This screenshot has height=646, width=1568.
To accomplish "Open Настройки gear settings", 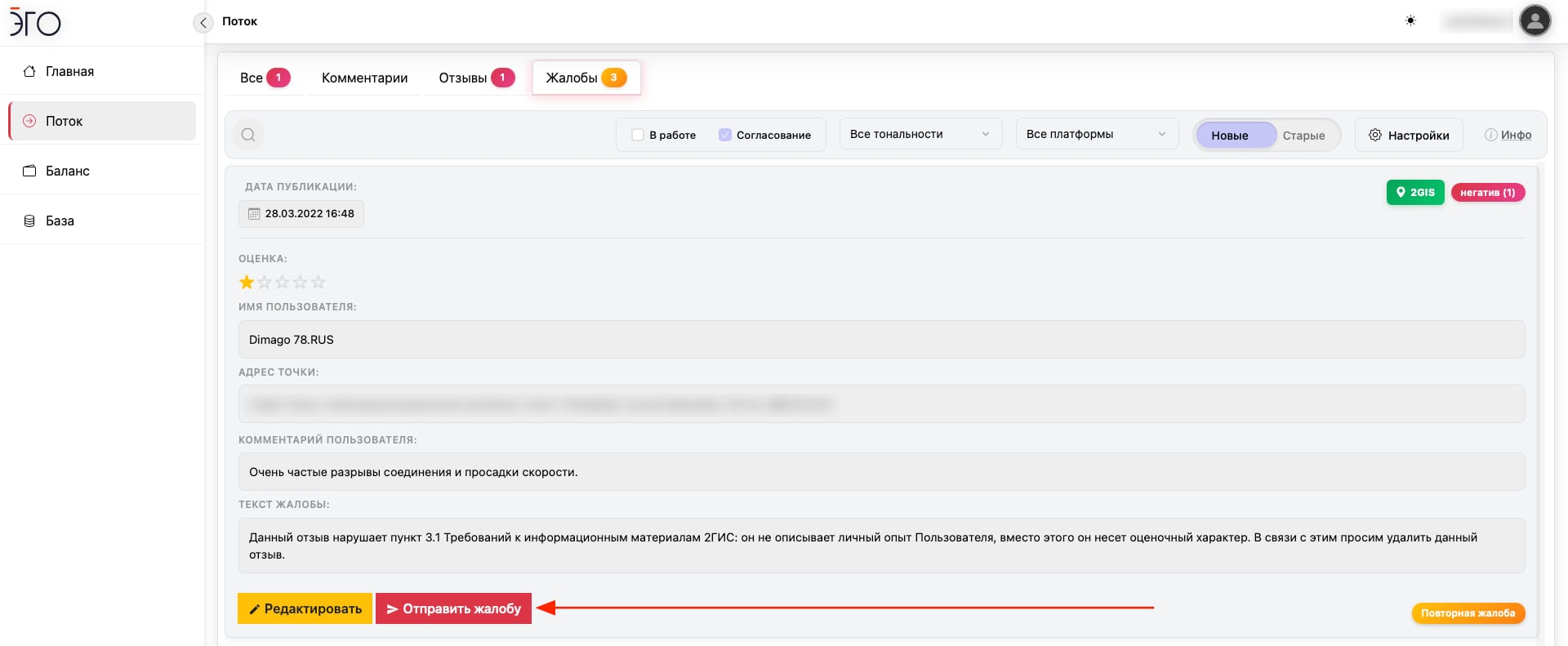I will 1409,135.
